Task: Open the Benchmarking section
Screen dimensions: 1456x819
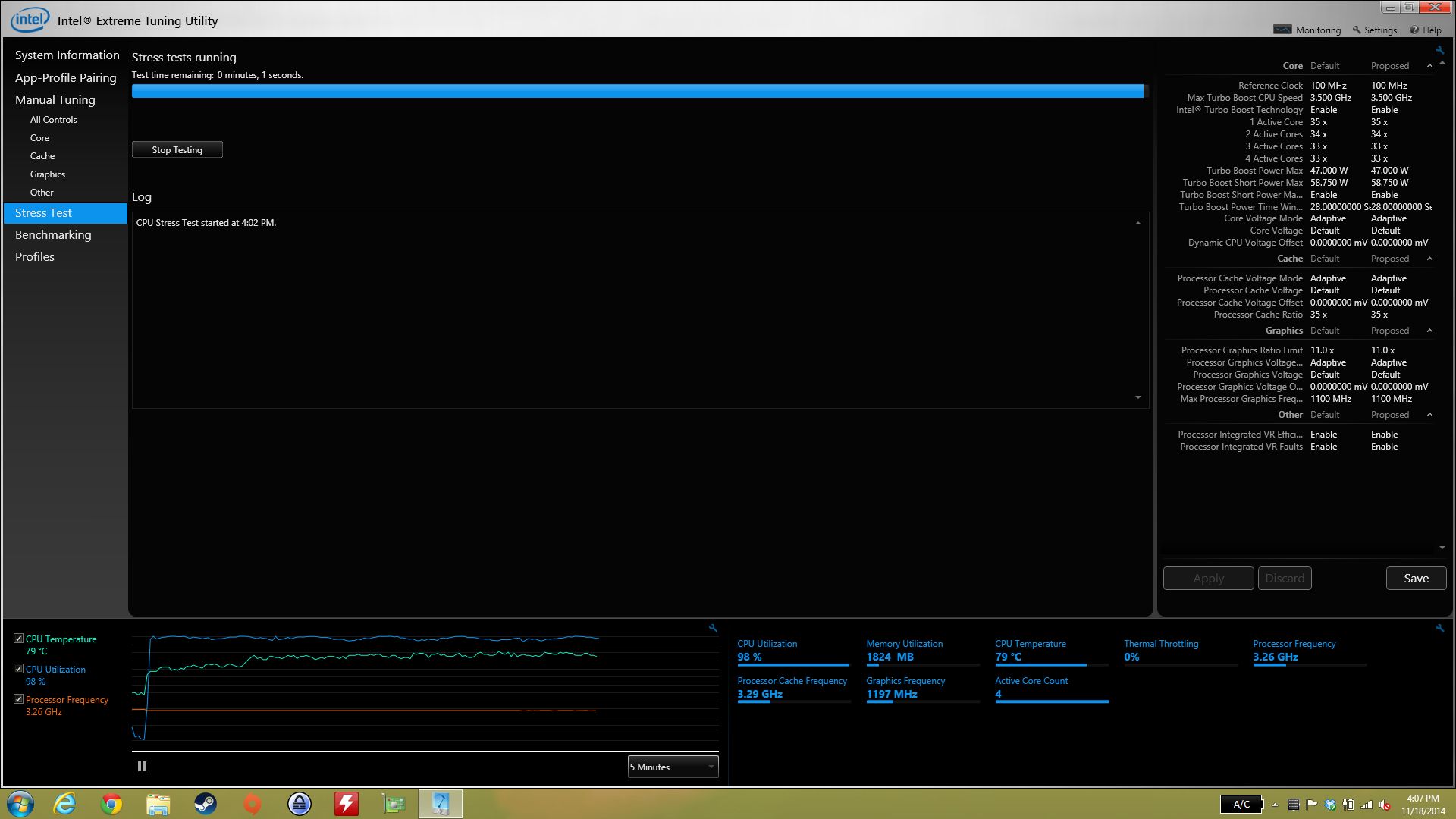Action: (x=53, y=235)
